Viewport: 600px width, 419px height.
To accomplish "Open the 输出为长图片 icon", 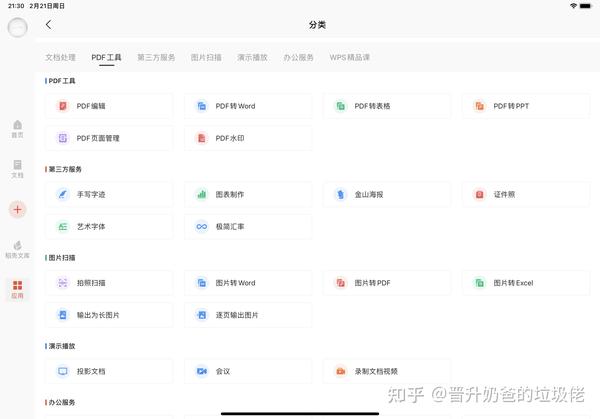I will click(x=63, y=315).
